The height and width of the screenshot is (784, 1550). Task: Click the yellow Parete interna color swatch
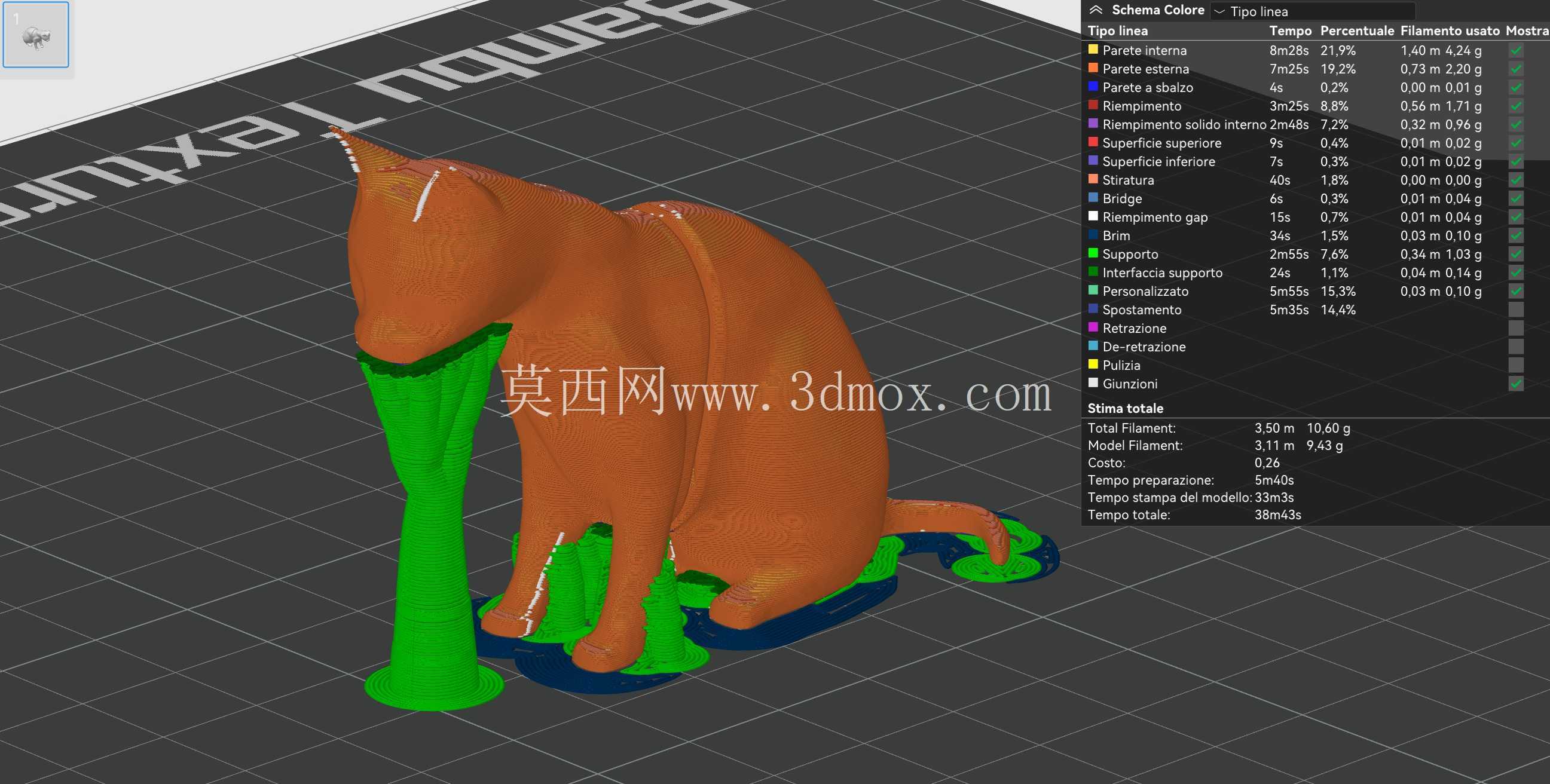tap(1093, 50)
